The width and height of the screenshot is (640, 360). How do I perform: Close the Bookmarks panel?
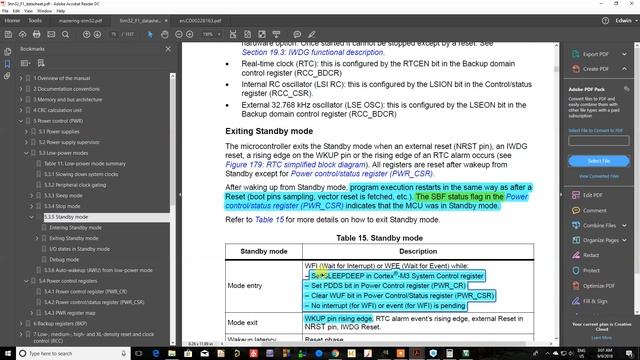tap(168, 49)
